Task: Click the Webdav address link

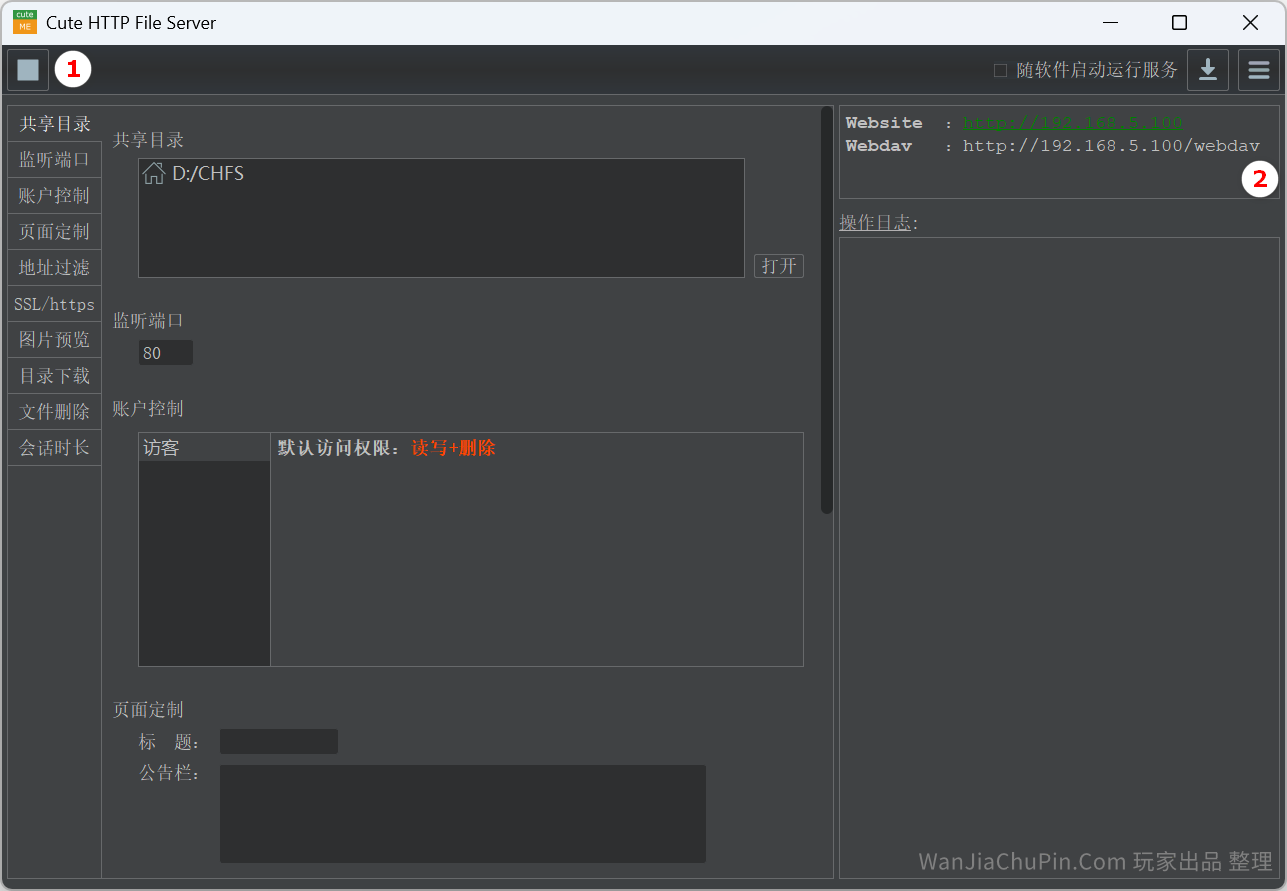Action: pyautogui.click(x=1110, y=145)
